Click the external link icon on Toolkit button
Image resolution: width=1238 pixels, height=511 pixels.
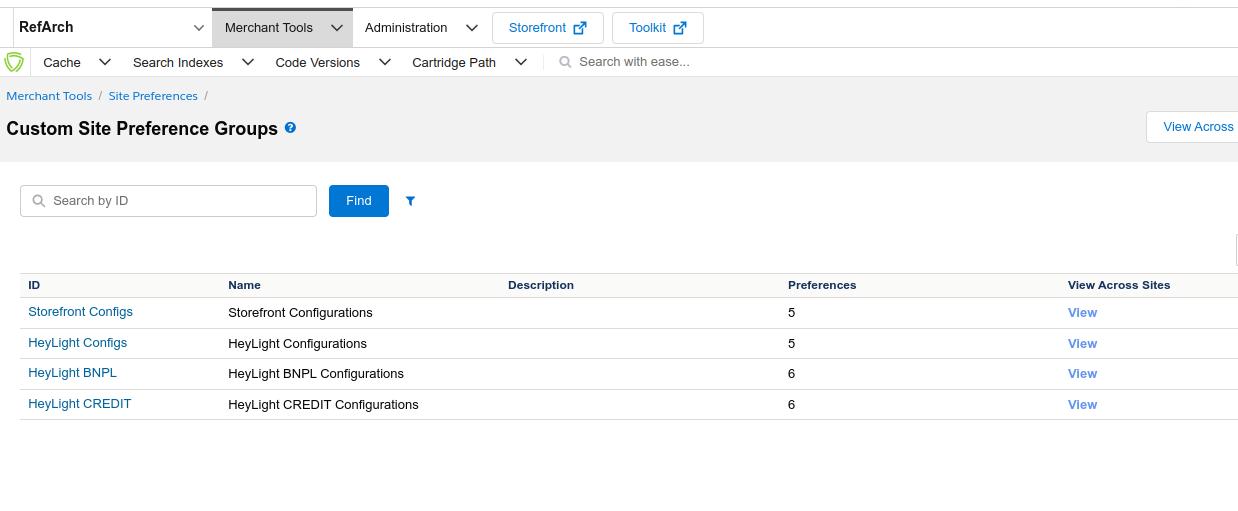680,28
